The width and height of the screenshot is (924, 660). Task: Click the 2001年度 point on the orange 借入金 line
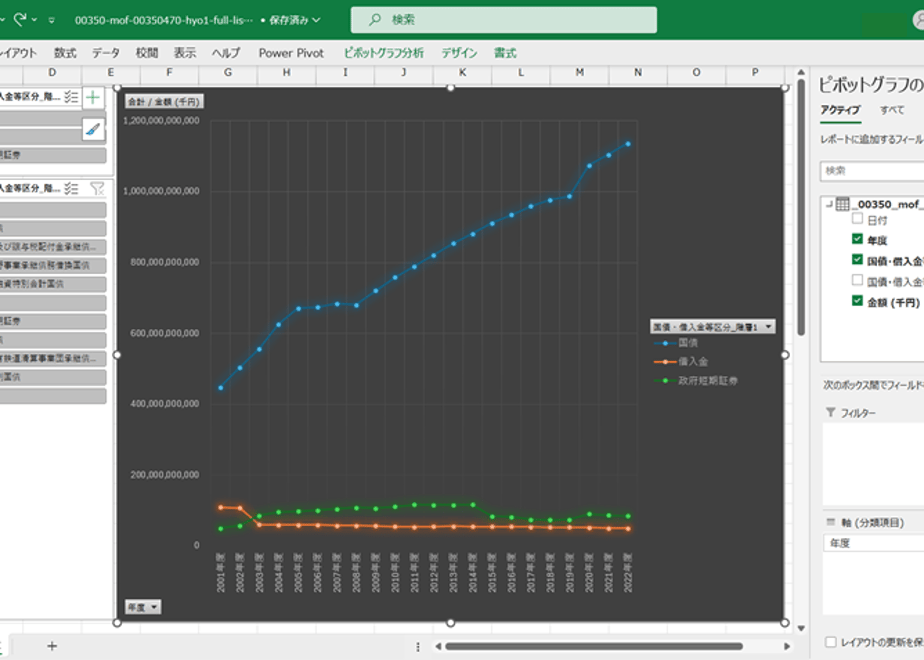point(221,507)
